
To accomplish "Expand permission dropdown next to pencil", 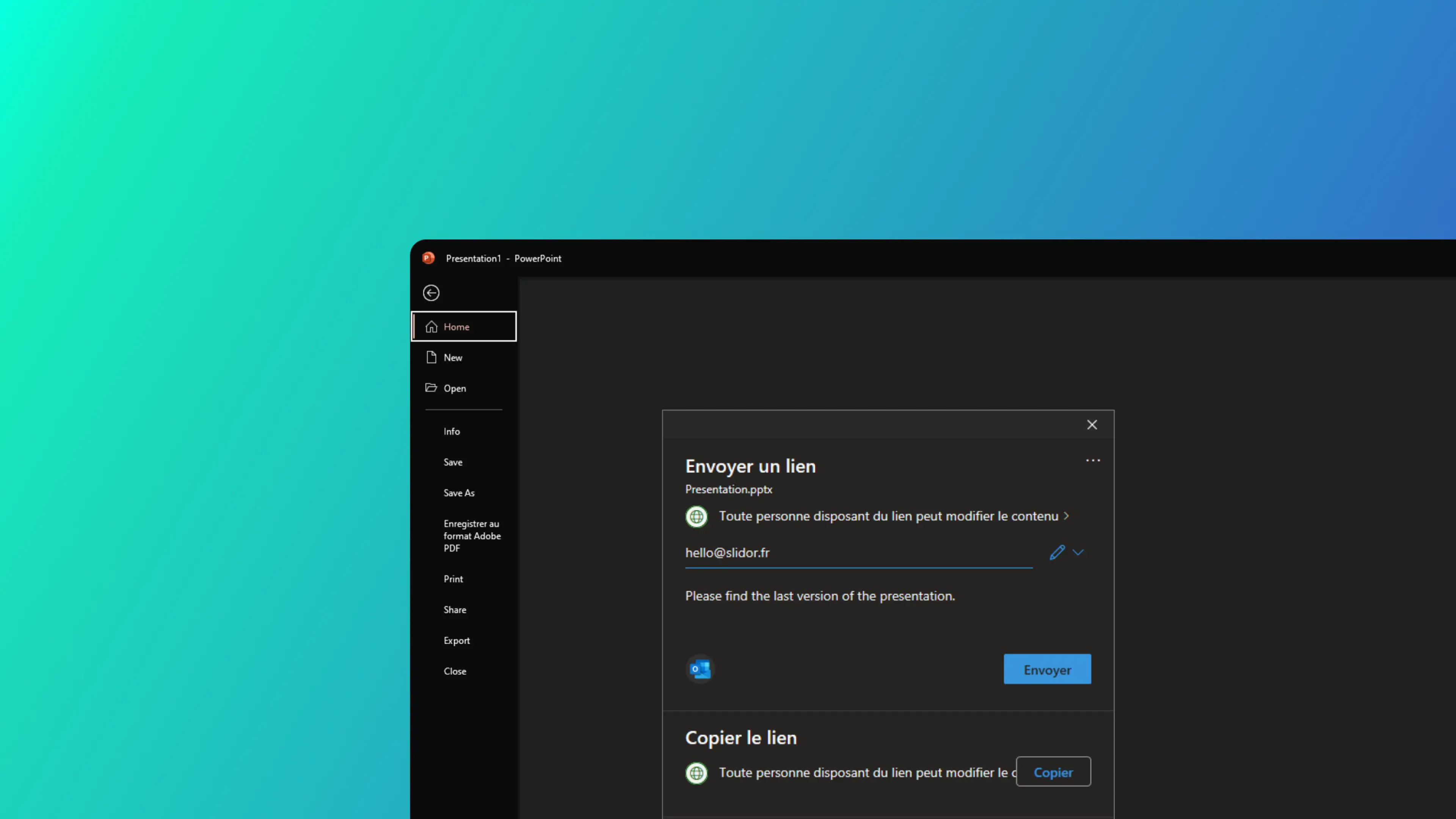I will click(x=1078, y=552).
